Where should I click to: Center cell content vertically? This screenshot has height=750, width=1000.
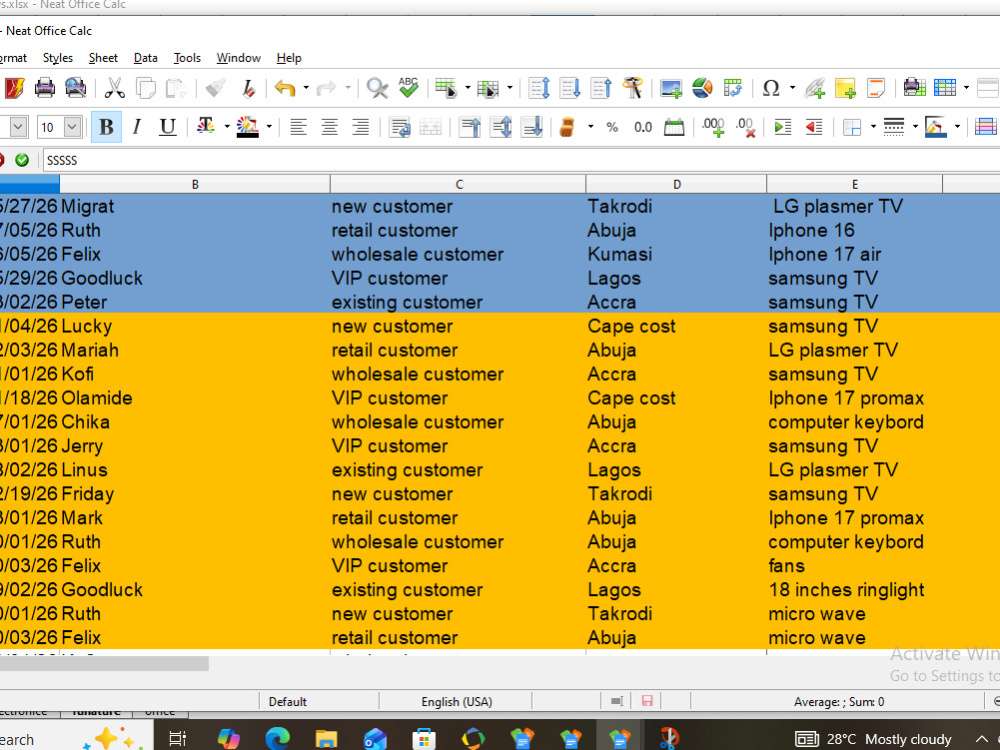501,127
